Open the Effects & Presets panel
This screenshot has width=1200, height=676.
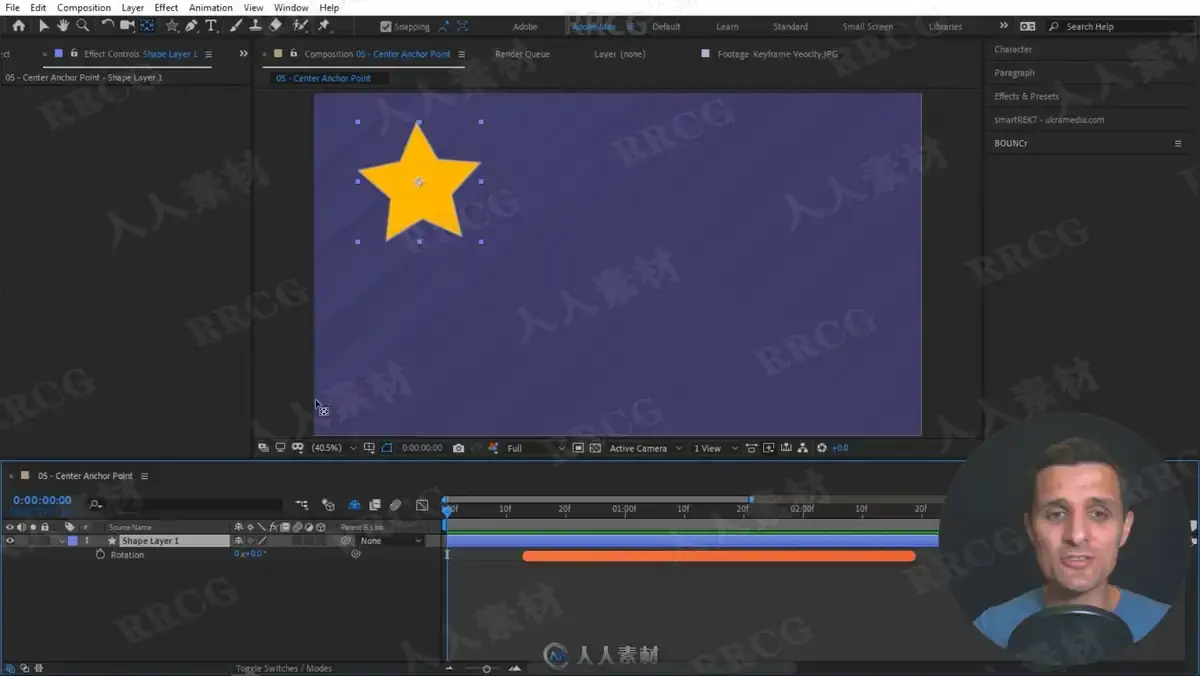1026,96
